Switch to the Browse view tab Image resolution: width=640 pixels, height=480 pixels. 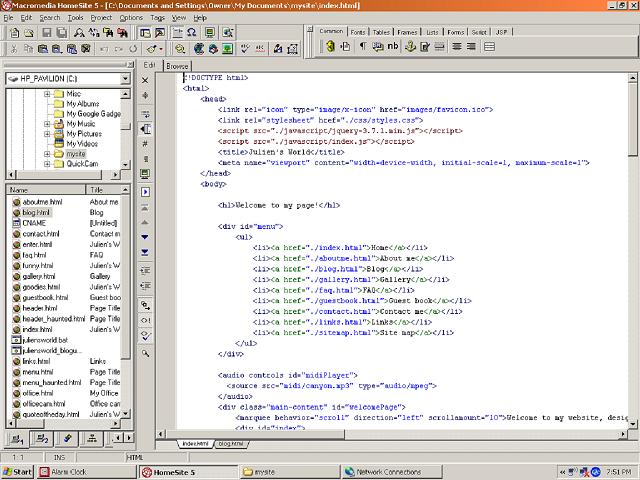(x=177, y=65)
